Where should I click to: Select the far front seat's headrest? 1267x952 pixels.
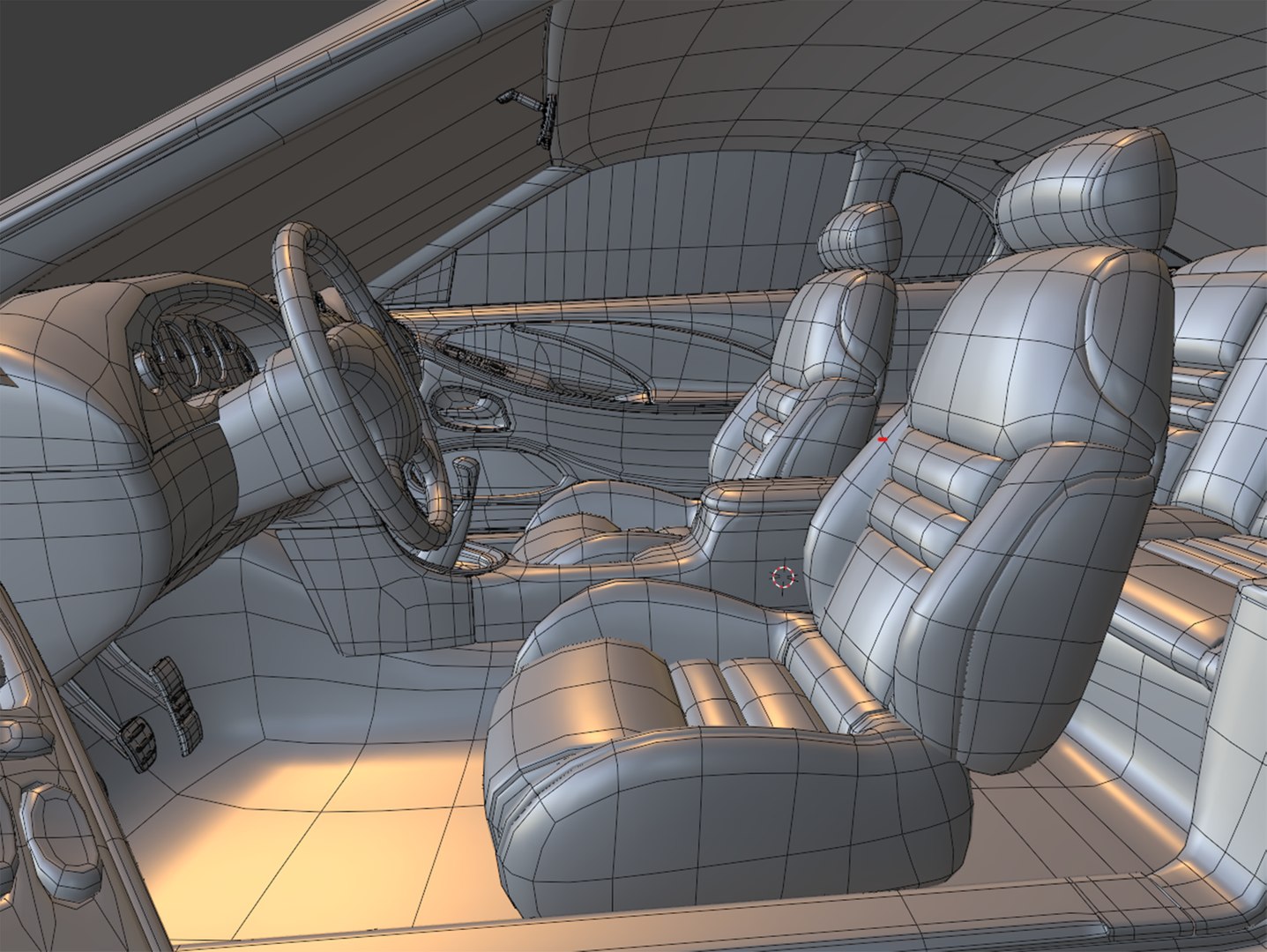[x=860, y=236]
